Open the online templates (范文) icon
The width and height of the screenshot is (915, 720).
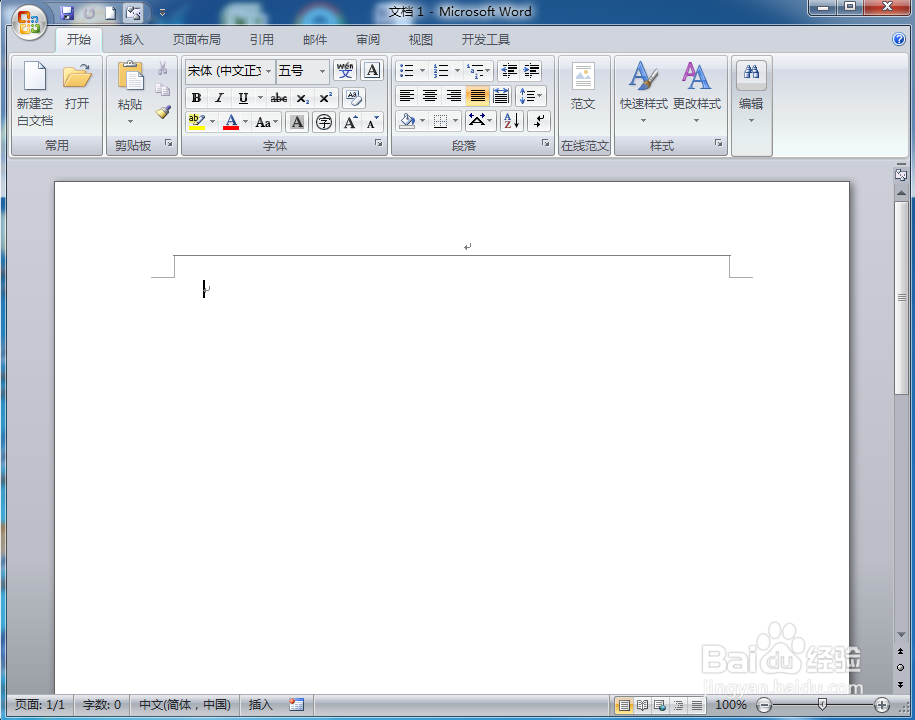(x=583, y=86)
